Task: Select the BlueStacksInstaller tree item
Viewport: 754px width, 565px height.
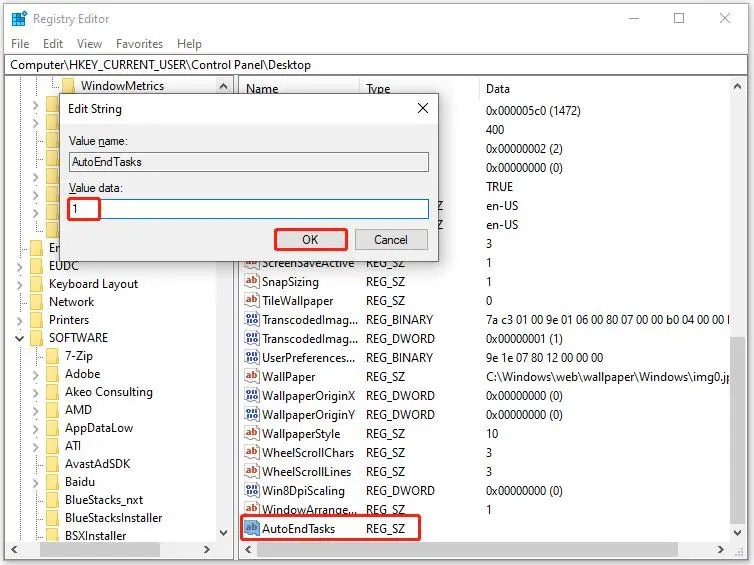Action: click(x=113, y=518)
